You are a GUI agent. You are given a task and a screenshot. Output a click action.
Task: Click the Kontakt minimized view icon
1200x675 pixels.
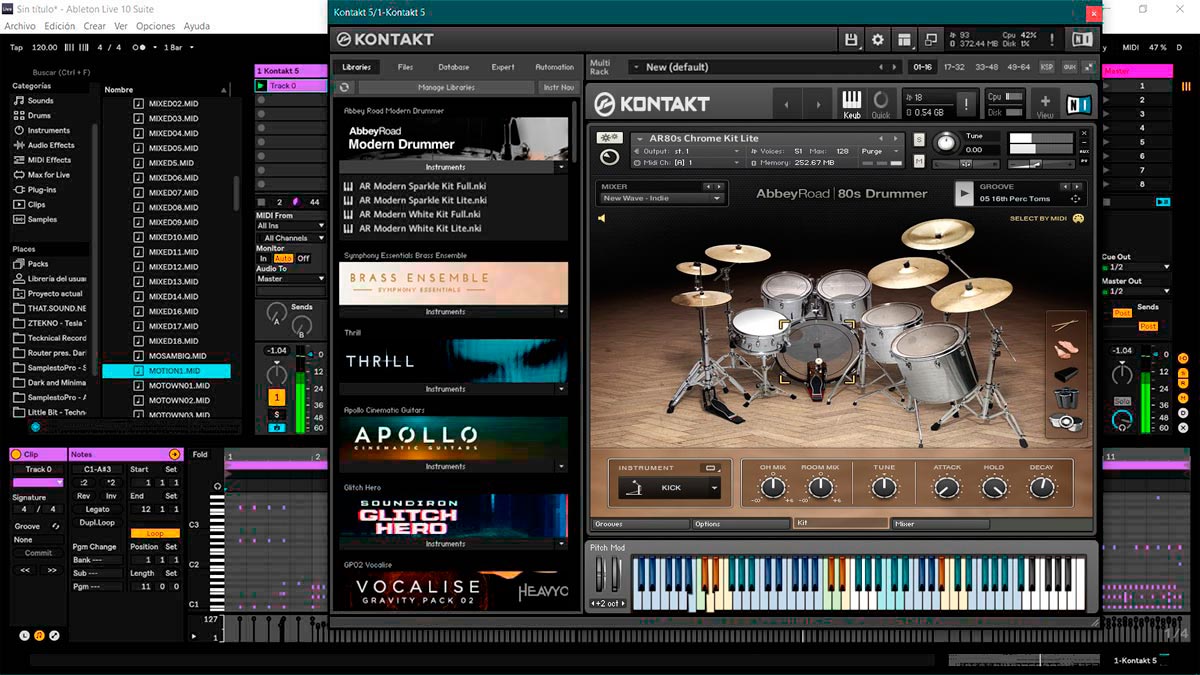(x=930, y=39)
